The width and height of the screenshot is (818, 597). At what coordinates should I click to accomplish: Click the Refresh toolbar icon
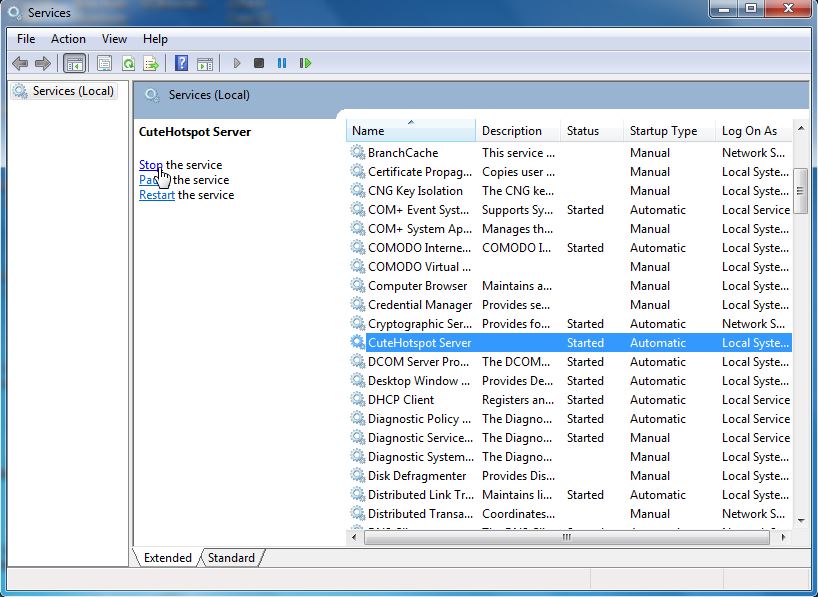(x=128, y=64)
